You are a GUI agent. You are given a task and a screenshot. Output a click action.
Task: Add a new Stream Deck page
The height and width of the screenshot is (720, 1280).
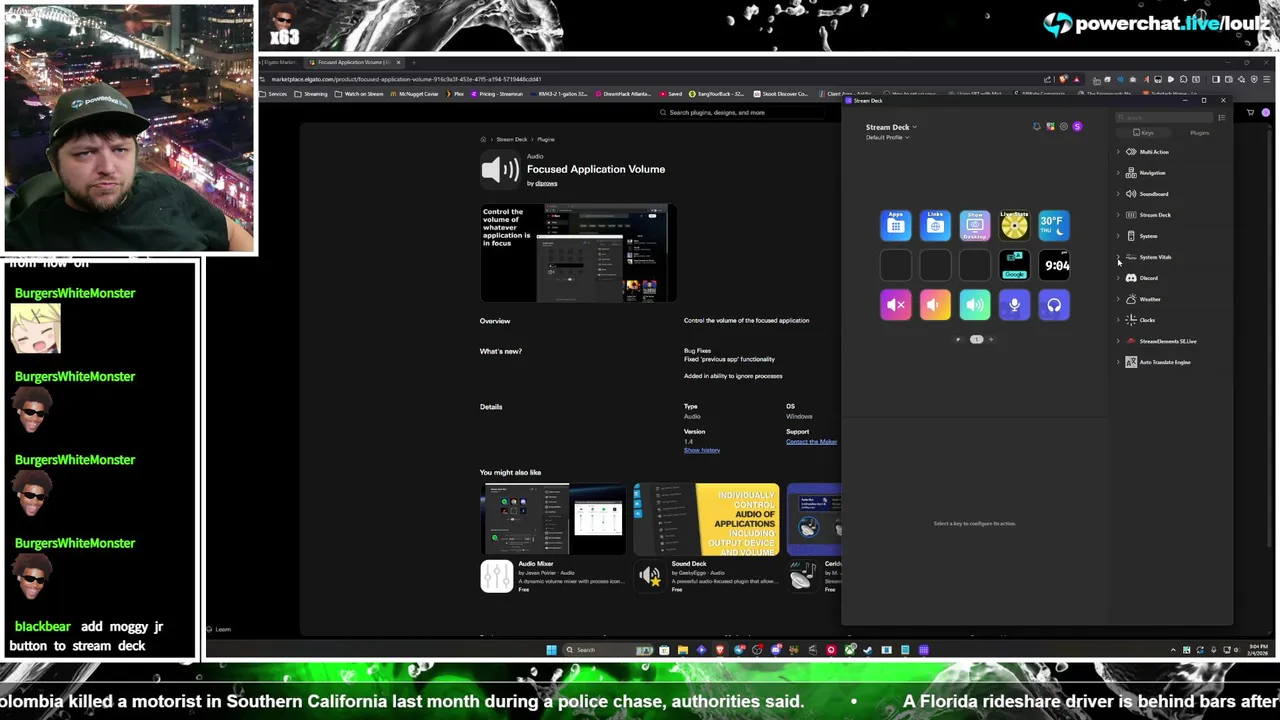(x=991, y=339)
